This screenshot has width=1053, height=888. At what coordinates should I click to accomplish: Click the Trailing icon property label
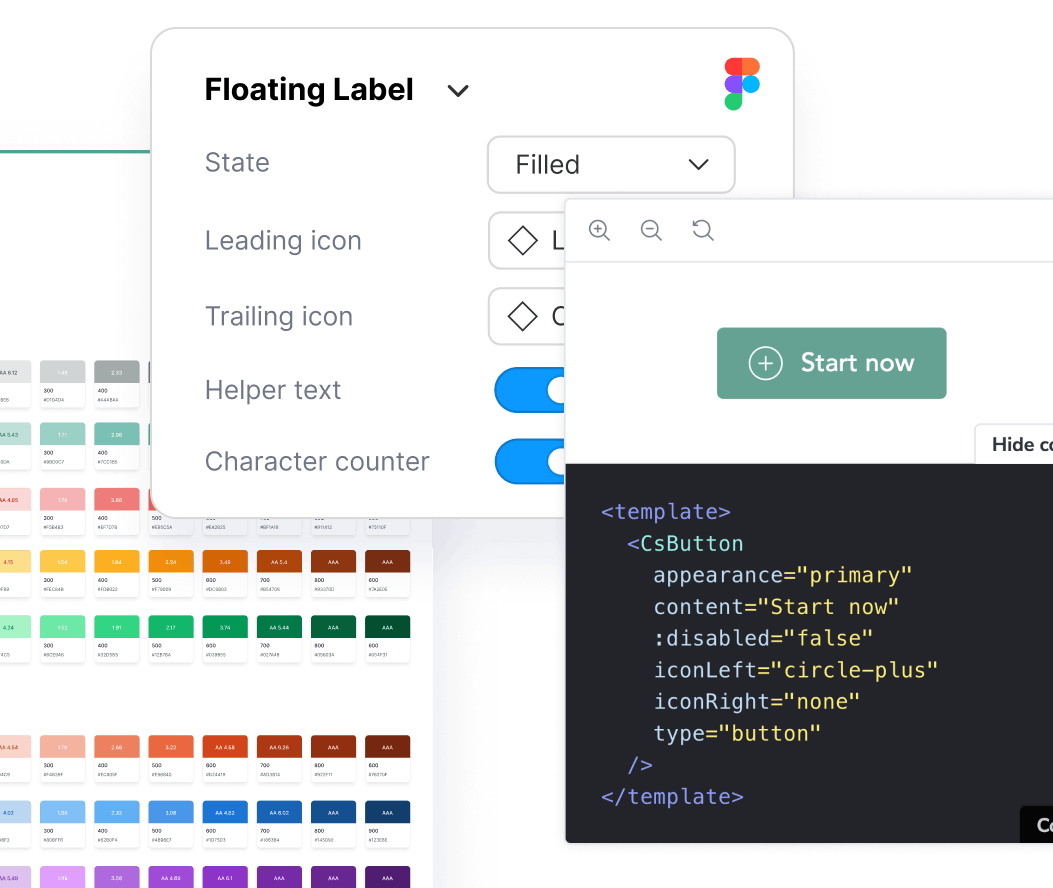coord(279,316)
